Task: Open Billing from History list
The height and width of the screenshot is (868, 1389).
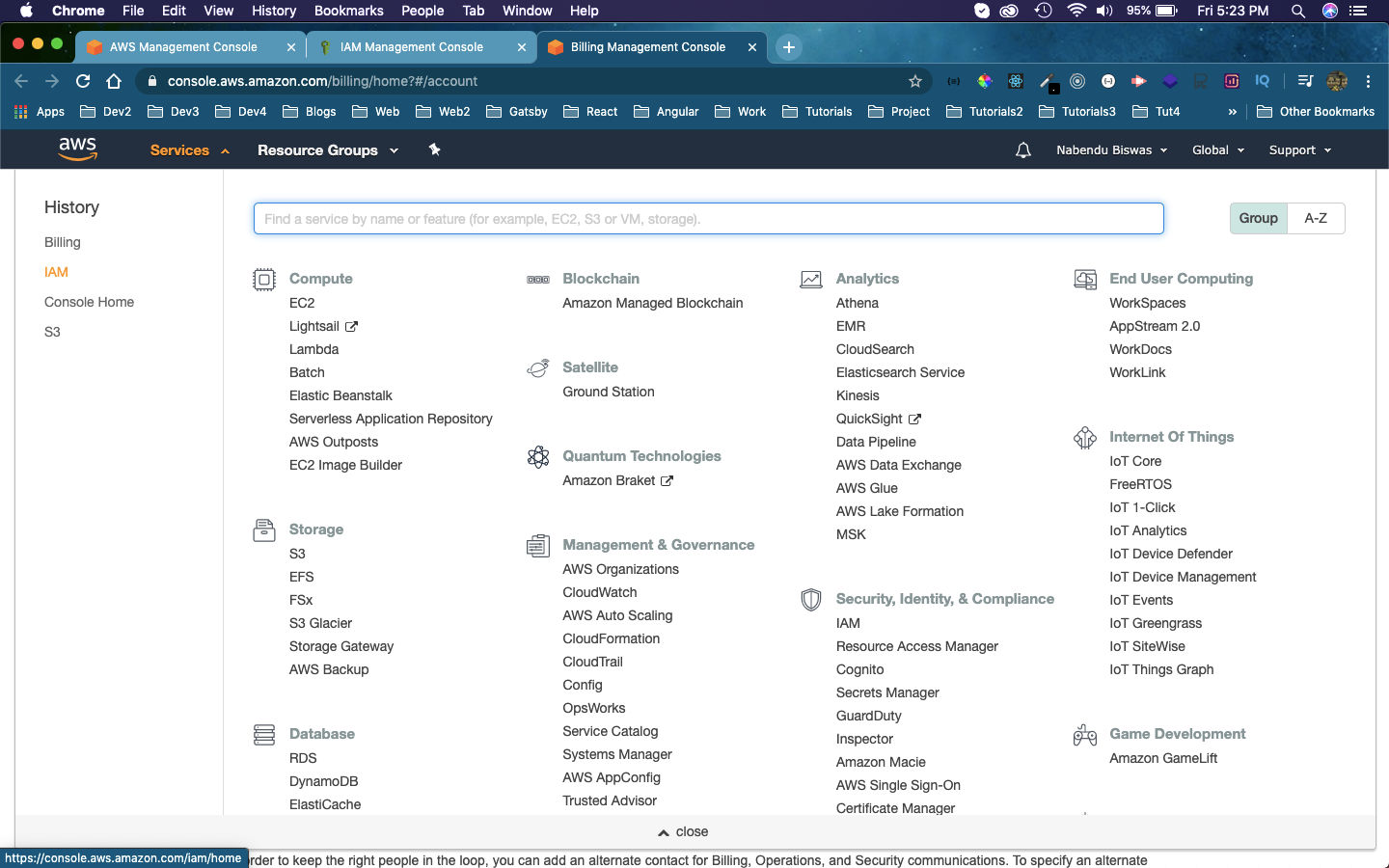Action: pos(63,242)
